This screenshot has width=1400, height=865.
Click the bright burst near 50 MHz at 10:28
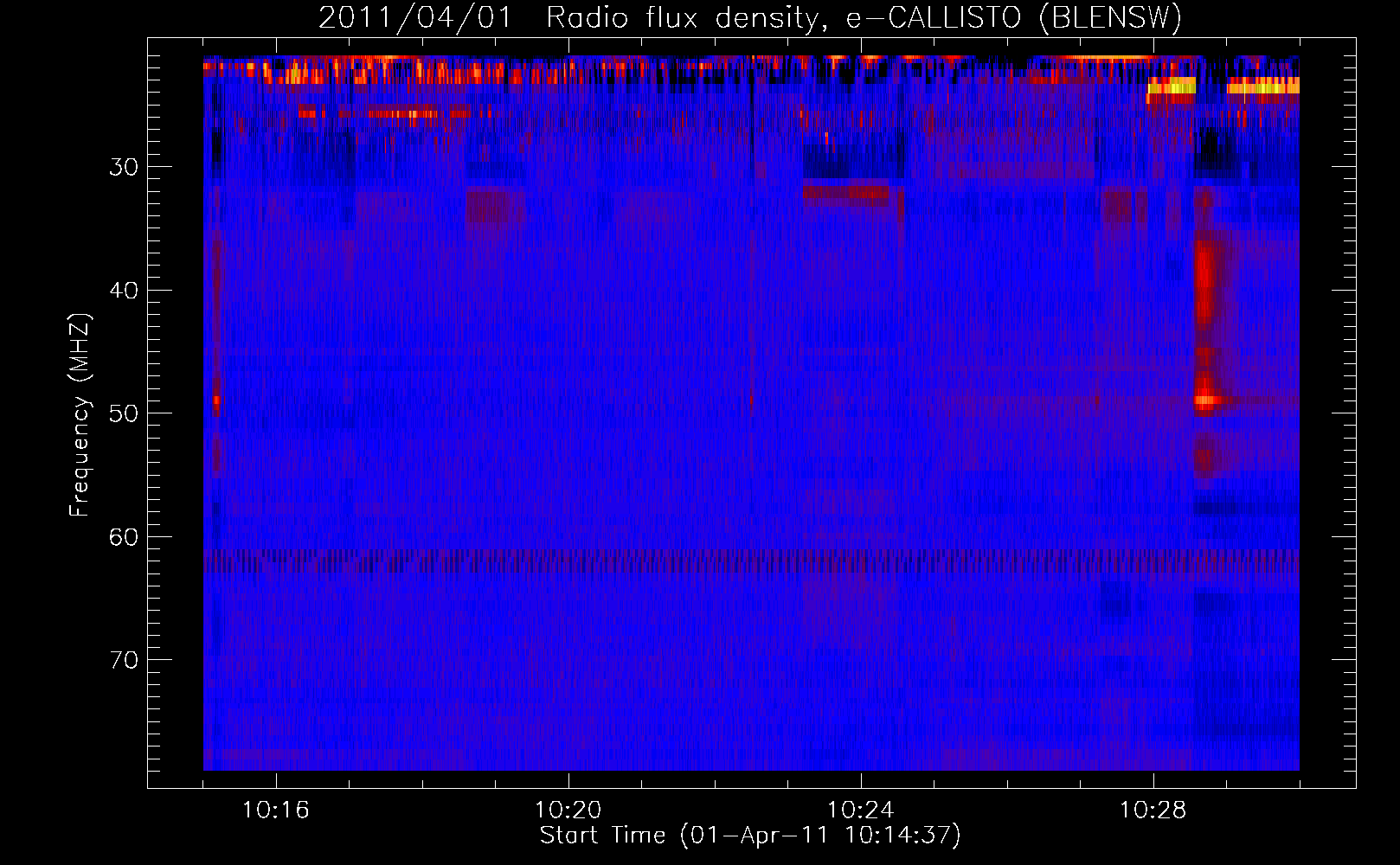[x=1208, y=400]
